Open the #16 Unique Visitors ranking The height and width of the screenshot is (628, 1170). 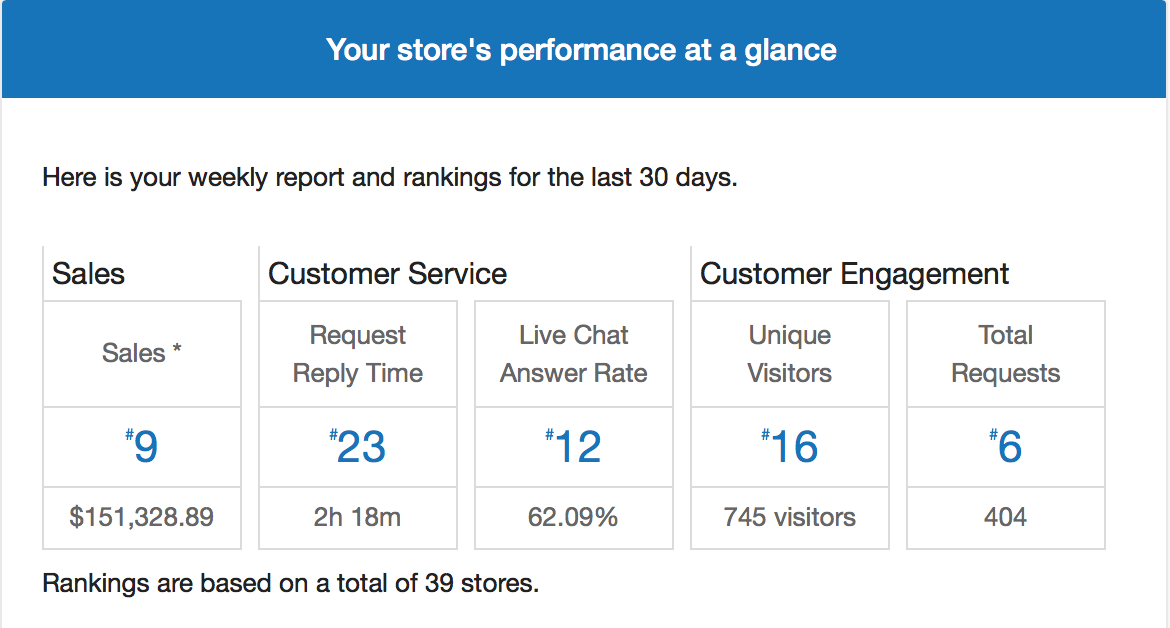[790, 447]
